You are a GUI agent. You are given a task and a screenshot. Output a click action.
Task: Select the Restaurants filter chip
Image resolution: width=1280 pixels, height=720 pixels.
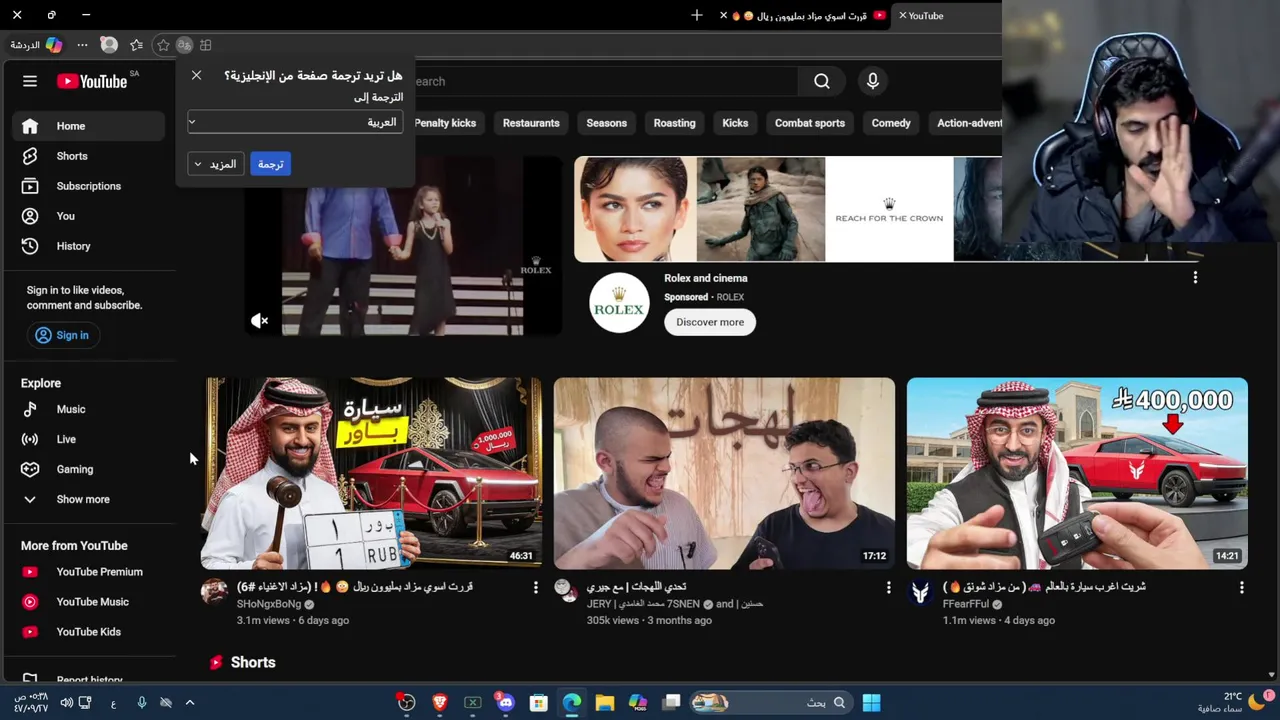531,123
